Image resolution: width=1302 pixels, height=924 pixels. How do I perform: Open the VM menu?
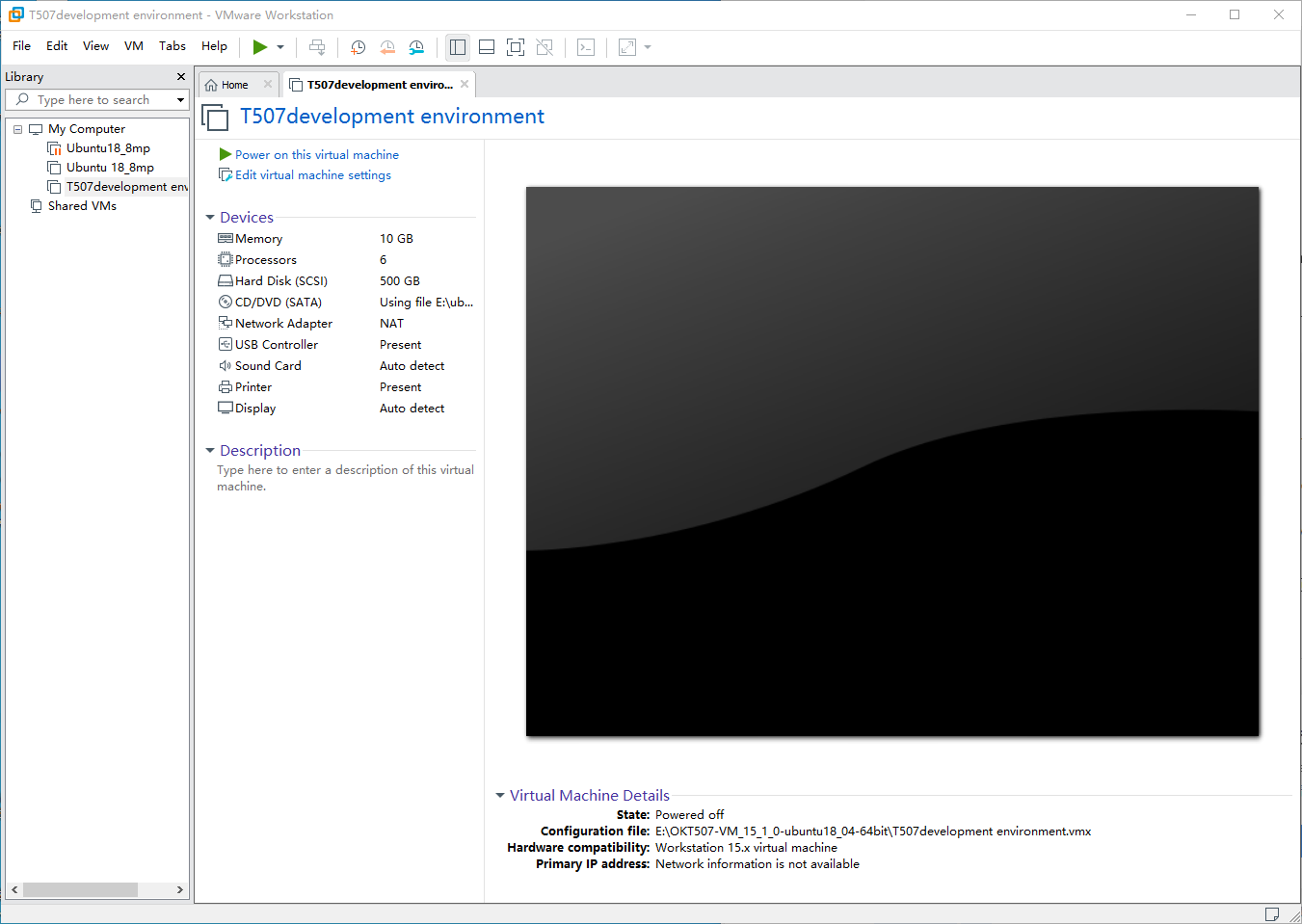coord(134,46)
